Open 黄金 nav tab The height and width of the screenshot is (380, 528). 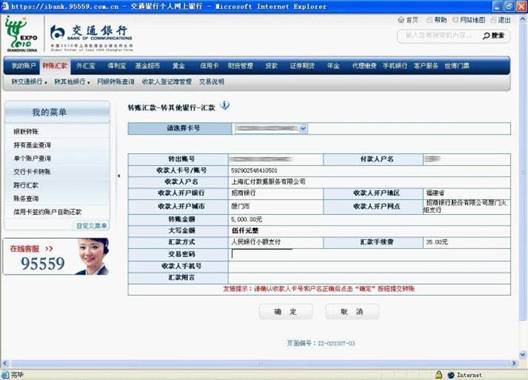tap(178, 66)
